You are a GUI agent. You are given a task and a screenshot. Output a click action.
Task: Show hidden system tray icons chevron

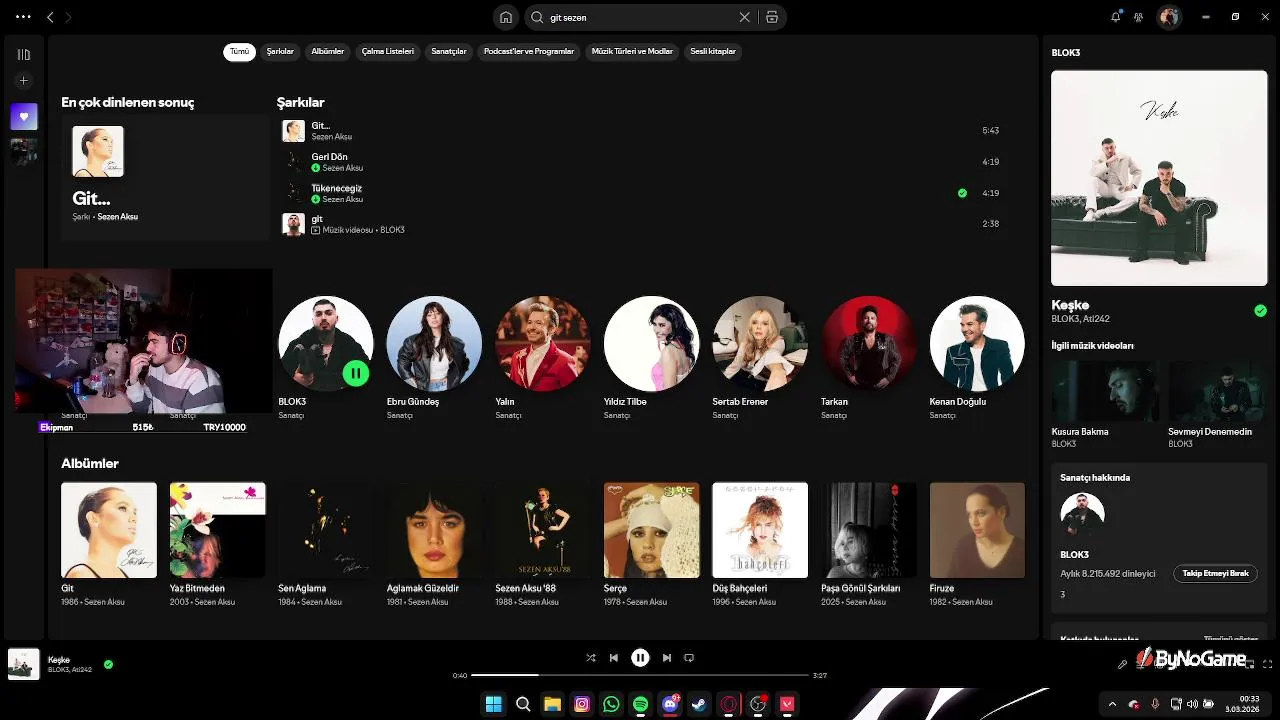pyautogui.click(x=1112, y=704)
